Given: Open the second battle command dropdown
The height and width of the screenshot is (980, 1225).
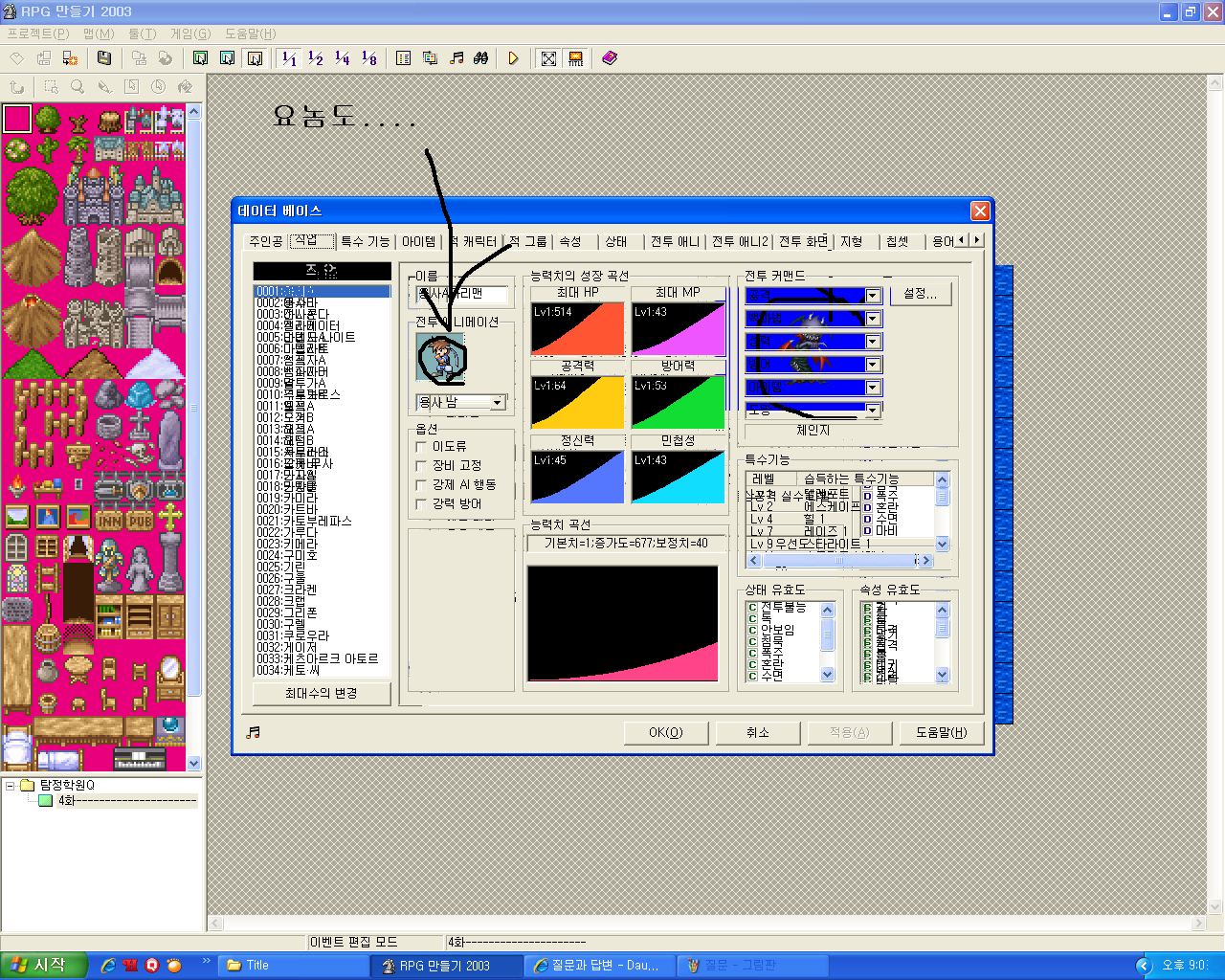Looking at the screenshot, I should 873,319.
